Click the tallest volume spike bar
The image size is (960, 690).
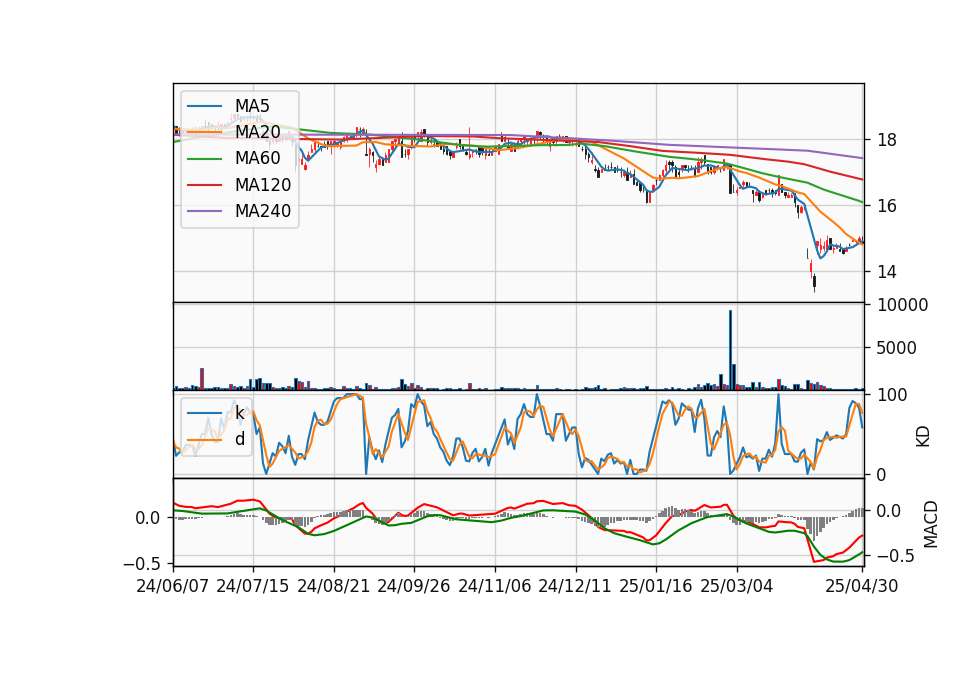730,350
